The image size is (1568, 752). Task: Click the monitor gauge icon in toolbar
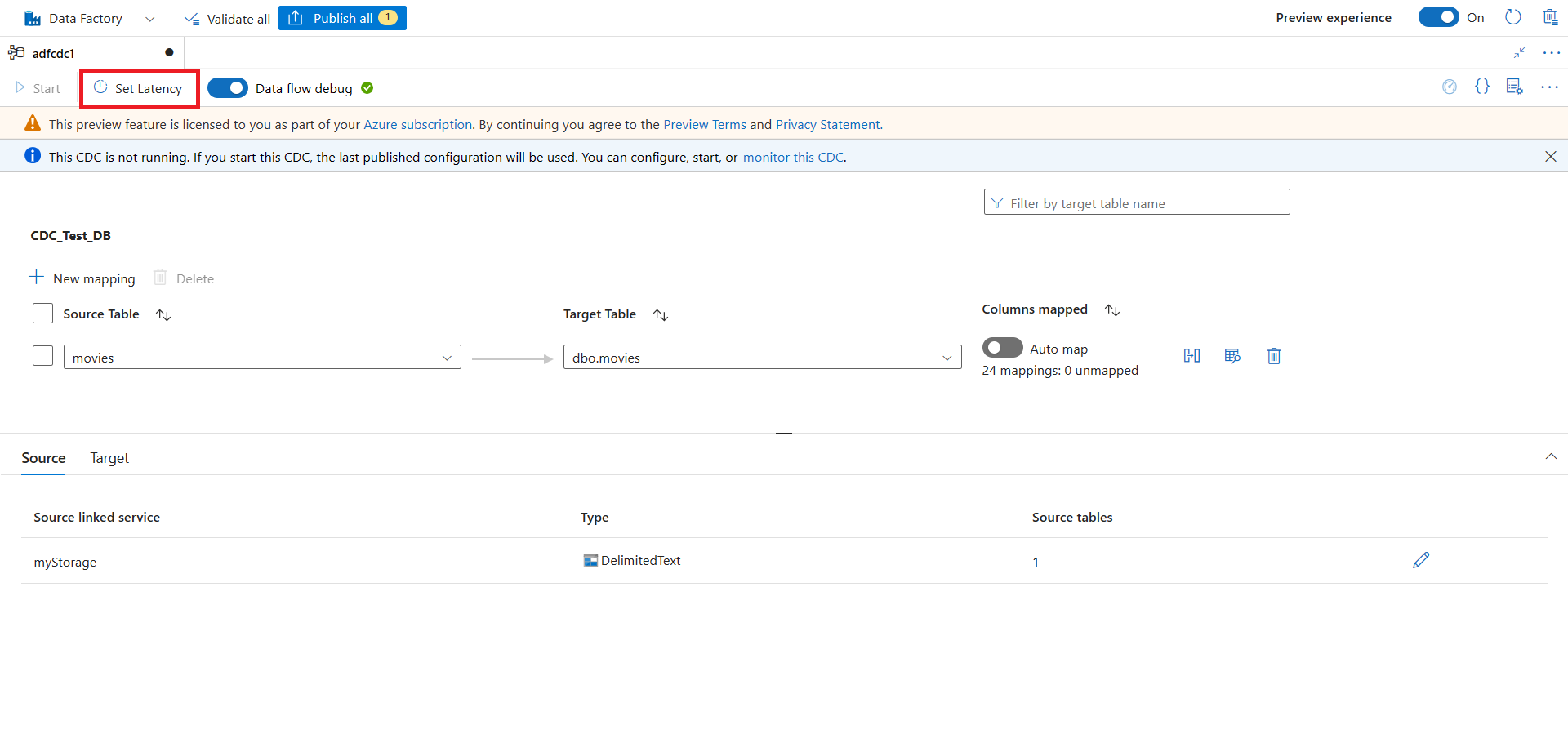(x=1450, y=87)
